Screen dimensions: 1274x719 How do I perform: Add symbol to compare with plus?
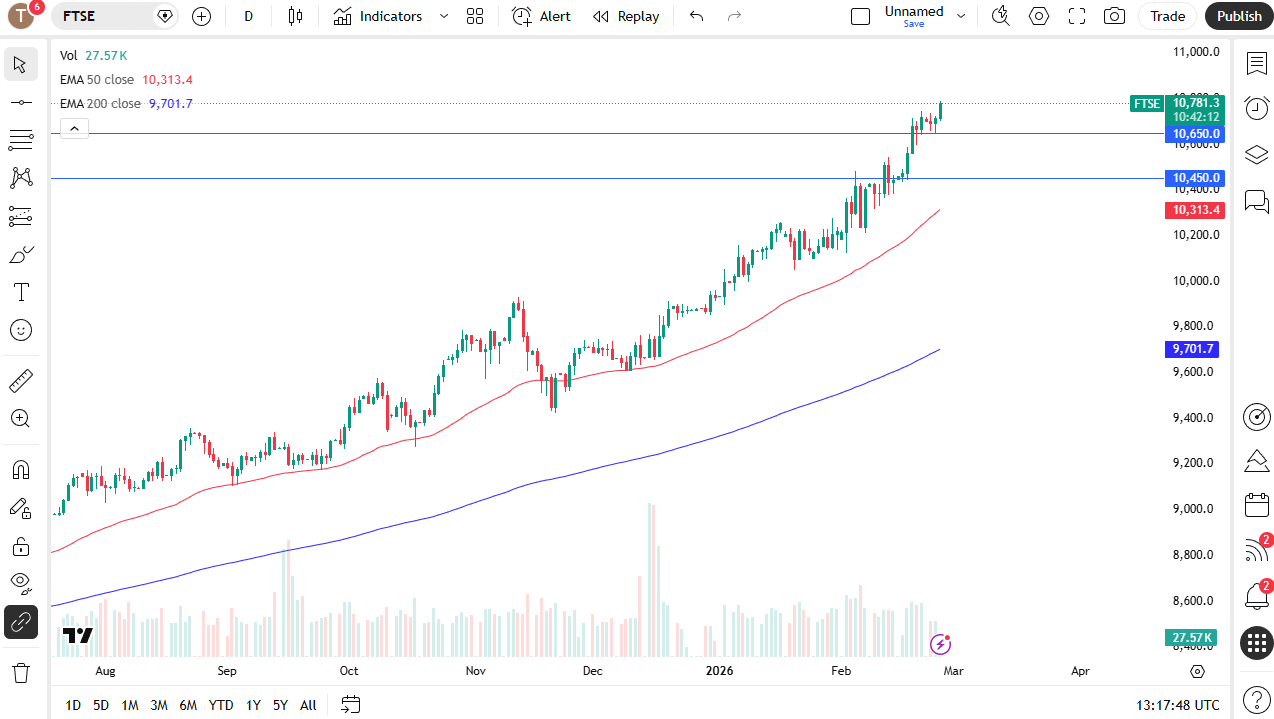[202, 16]
